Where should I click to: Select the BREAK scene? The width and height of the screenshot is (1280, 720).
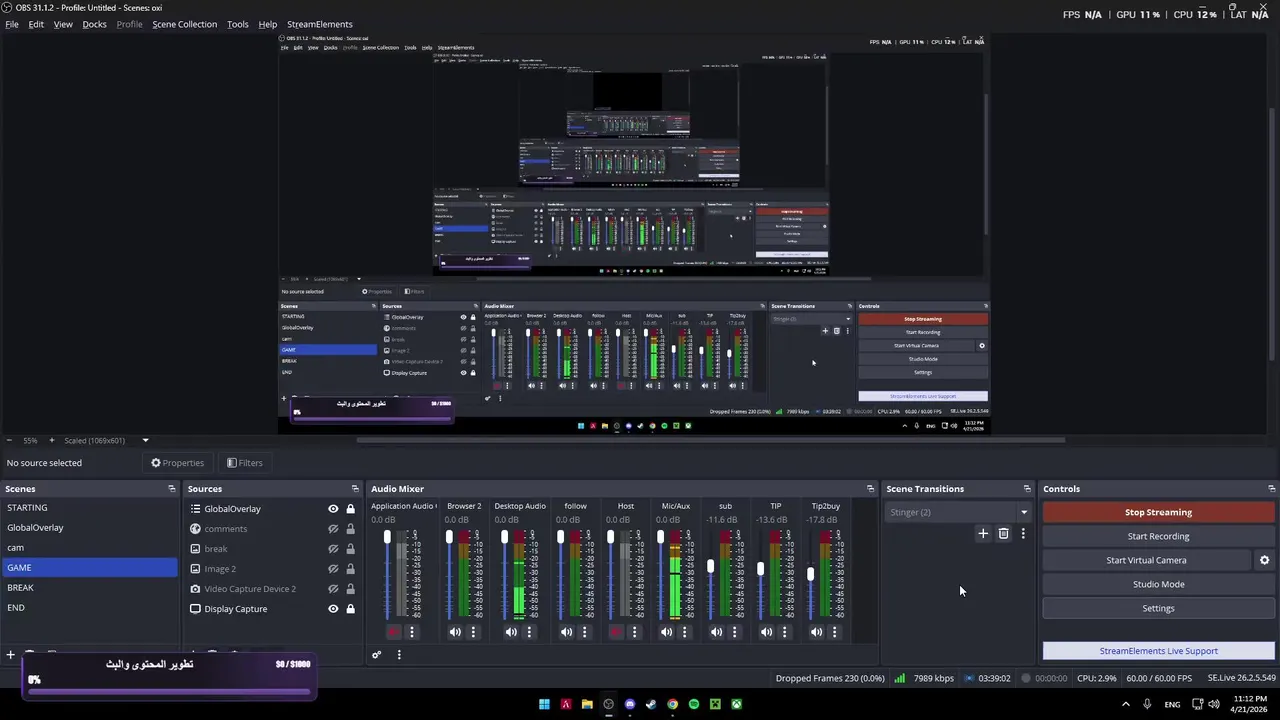[89, 588]
